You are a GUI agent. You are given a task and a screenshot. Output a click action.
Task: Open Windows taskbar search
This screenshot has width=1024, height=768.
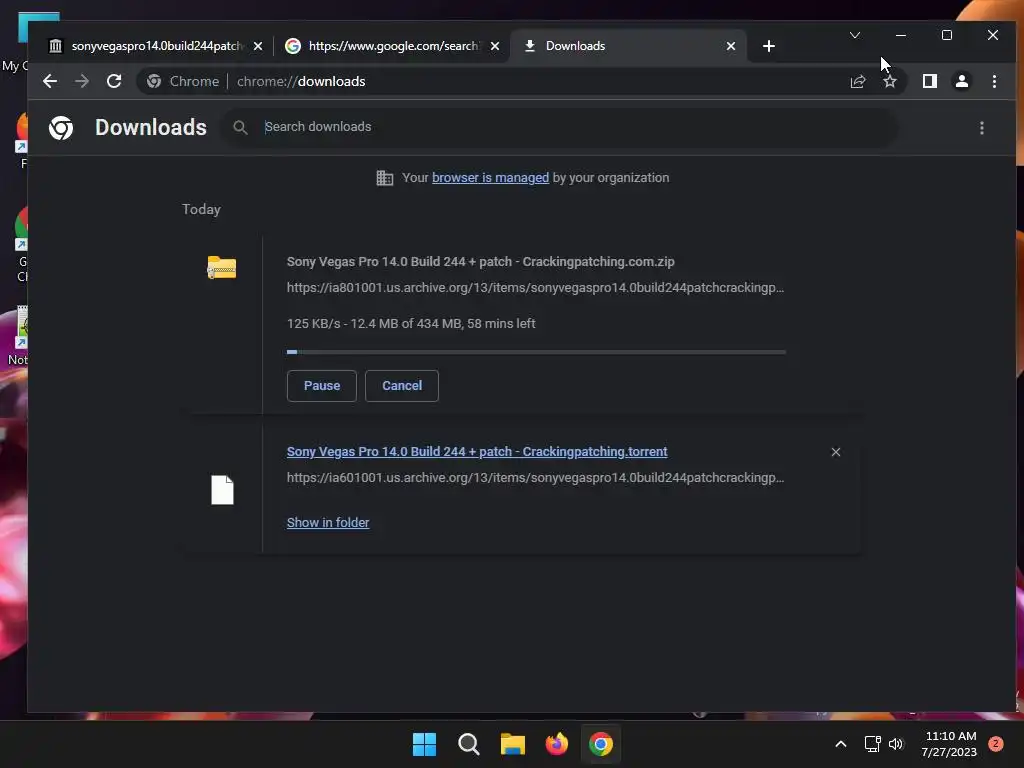pyautogui.click(x=468, y=744)
